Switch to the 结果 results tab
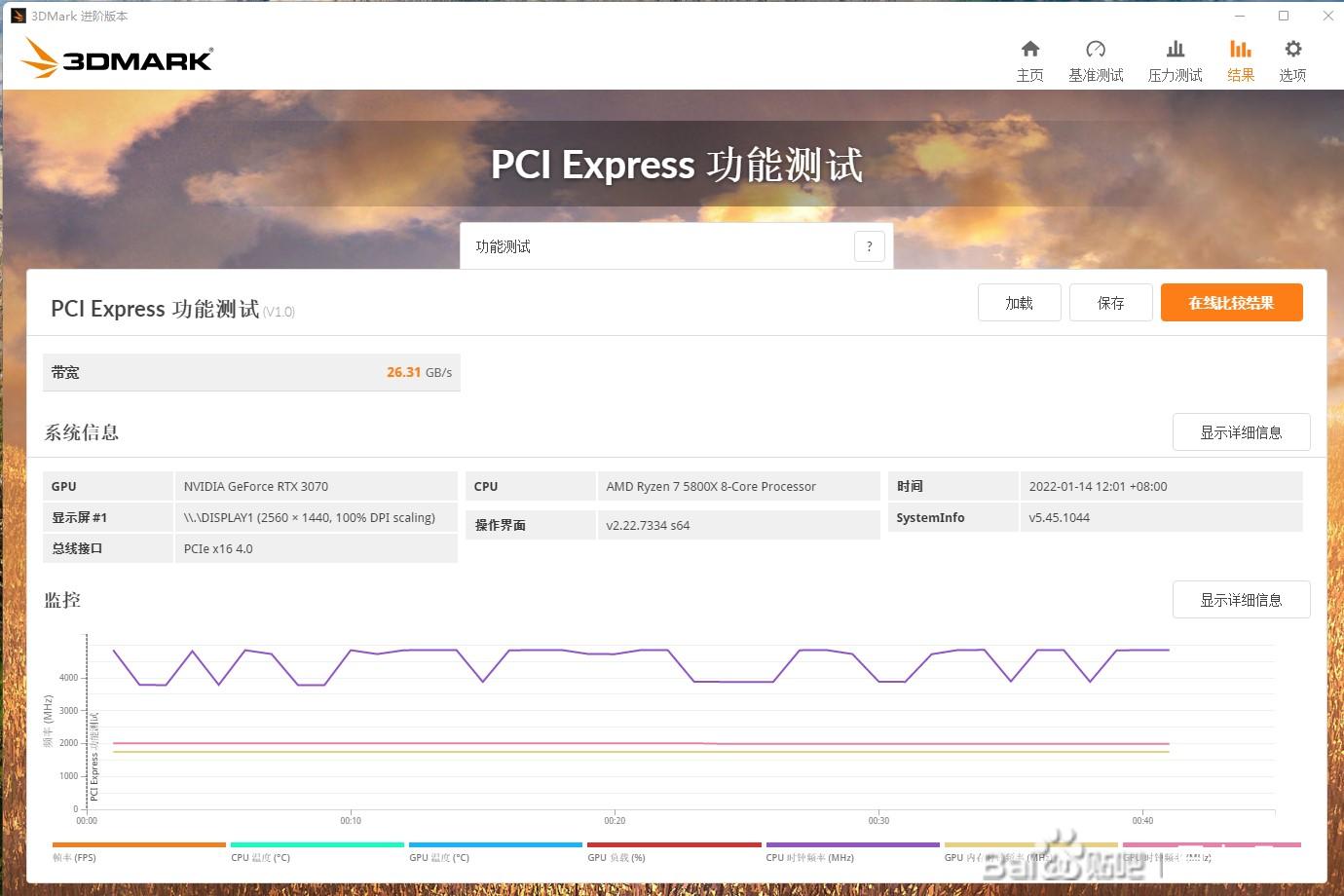Viewport: 1344px width, 896px height. [x=1241, y=60]
